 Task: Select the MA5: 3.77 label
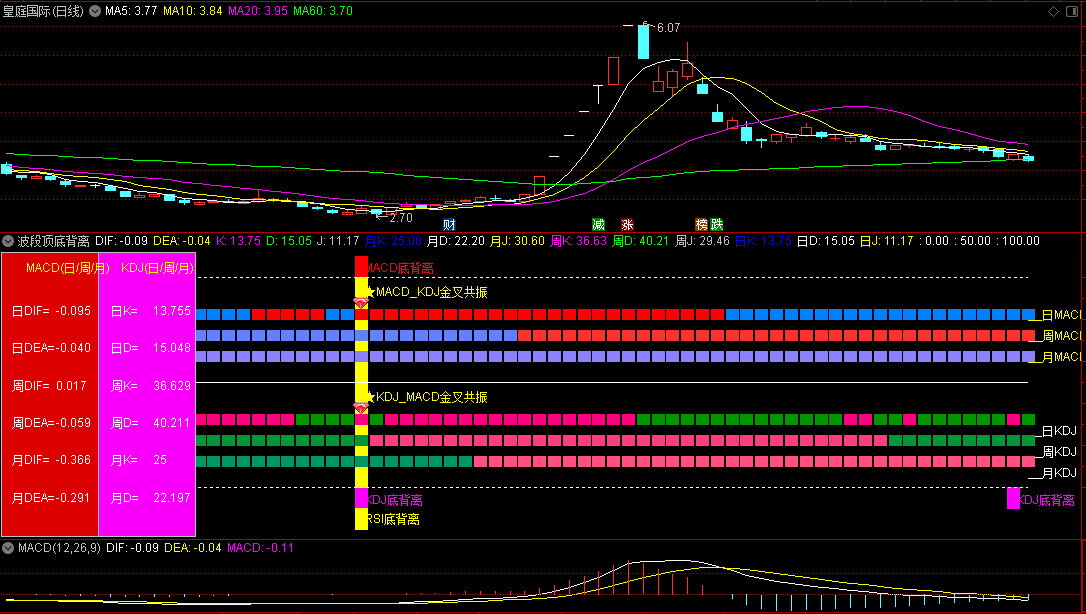pos(131,11)
